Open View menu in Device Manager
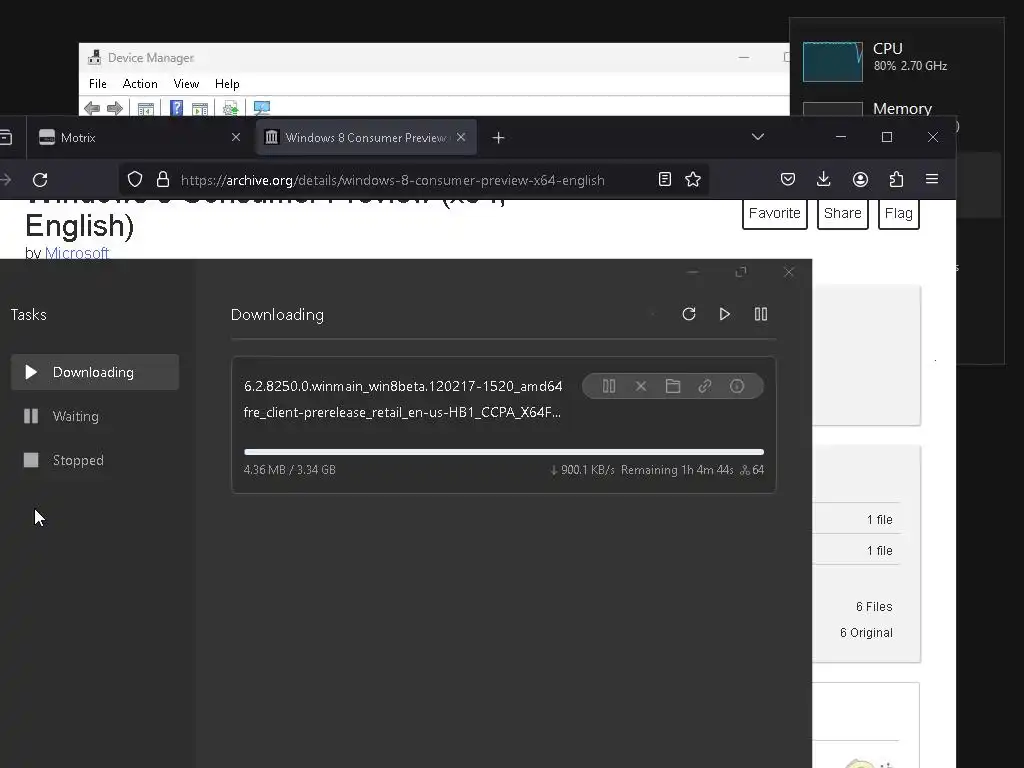Image resolution: width=1024 pixels, height=768 pixels. (186, 84)
